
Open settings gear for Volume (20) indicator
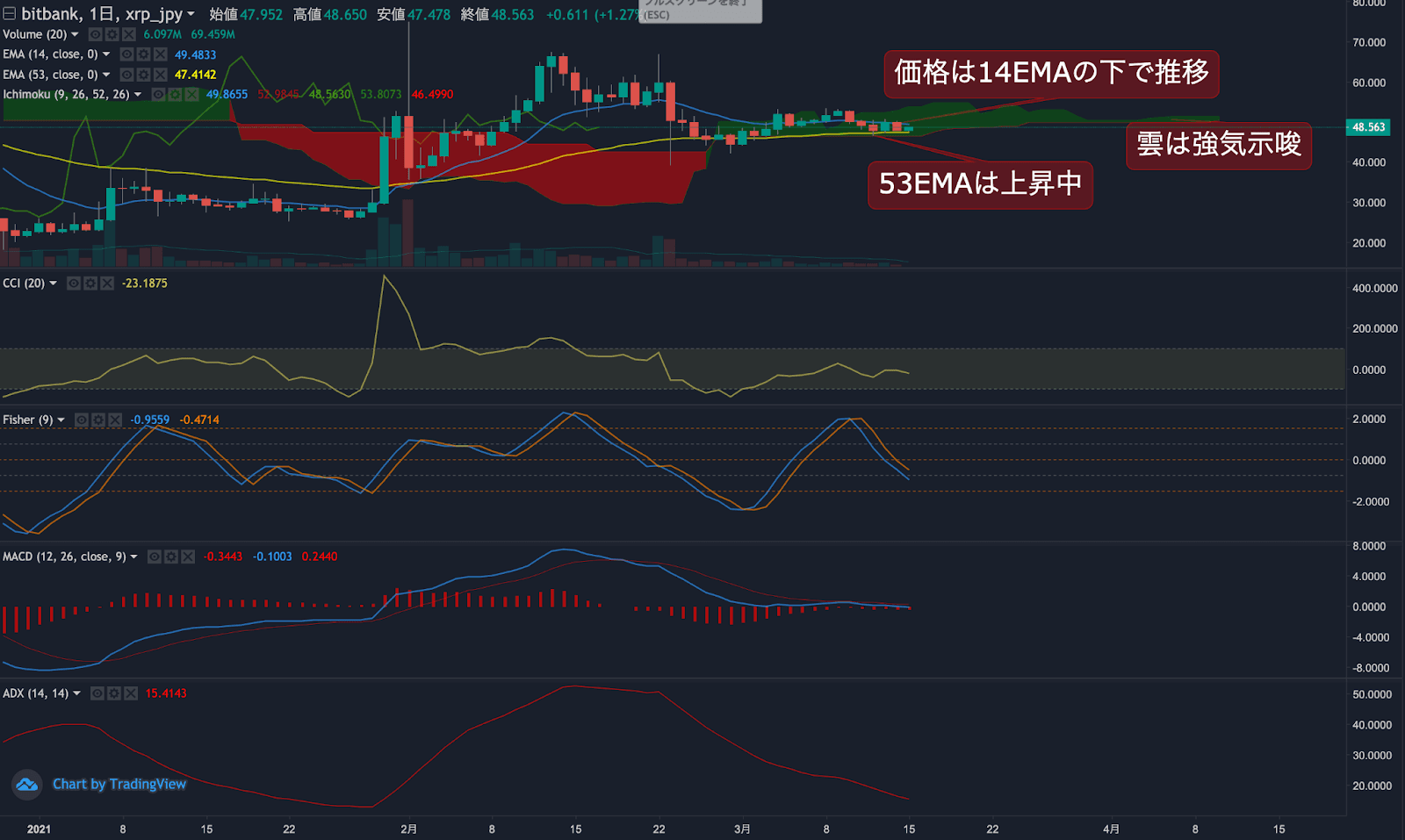tap(112, 34)
